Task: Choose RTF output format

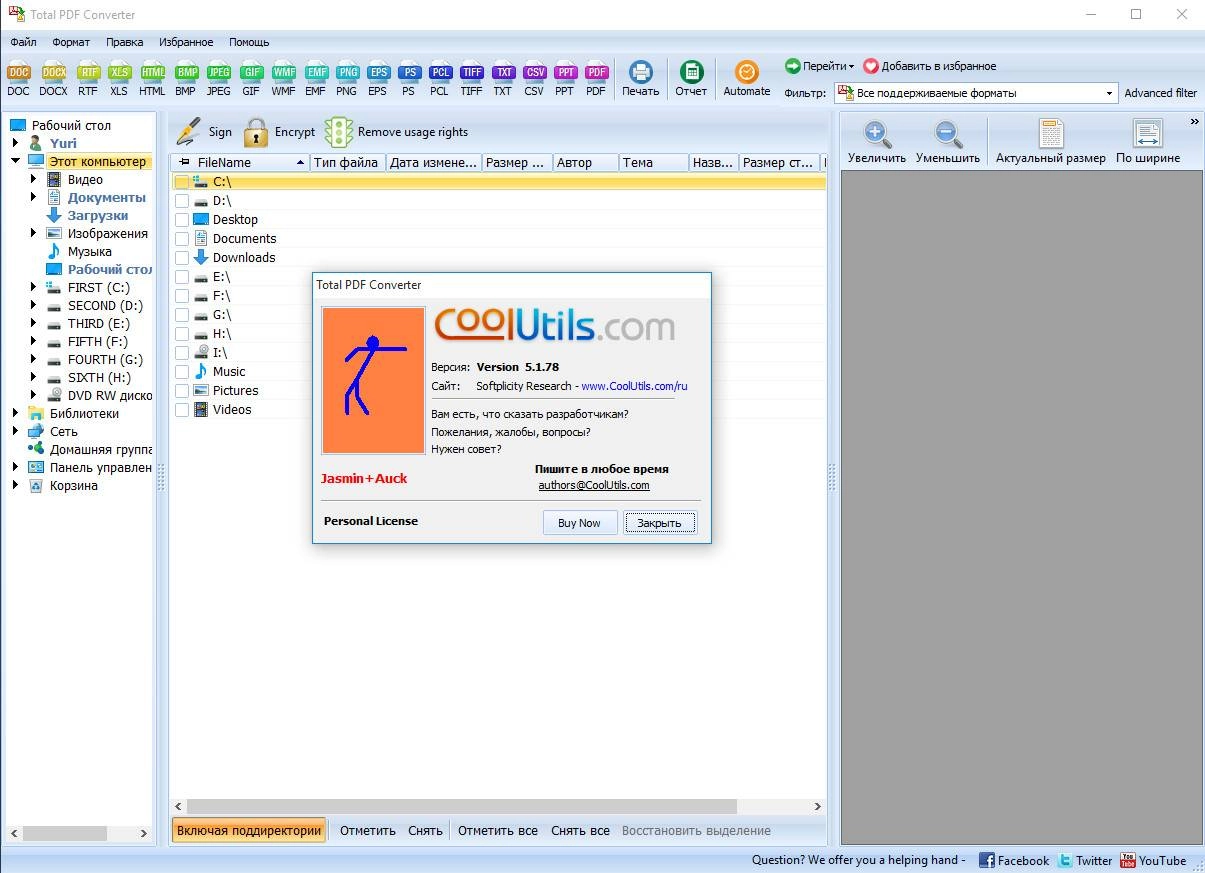Action: tap(88, 79)
